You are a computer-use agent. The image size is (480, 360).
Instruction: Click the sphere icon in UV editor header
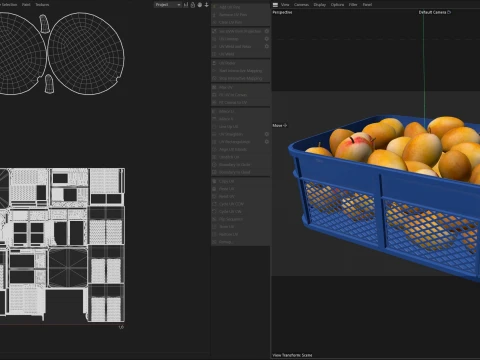click(x=200, y=5)
